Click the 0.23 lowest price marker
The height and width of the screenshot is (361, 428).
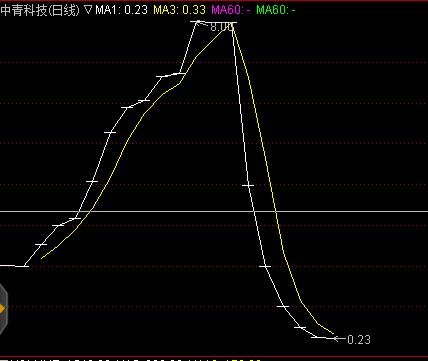tap(359, 339)
